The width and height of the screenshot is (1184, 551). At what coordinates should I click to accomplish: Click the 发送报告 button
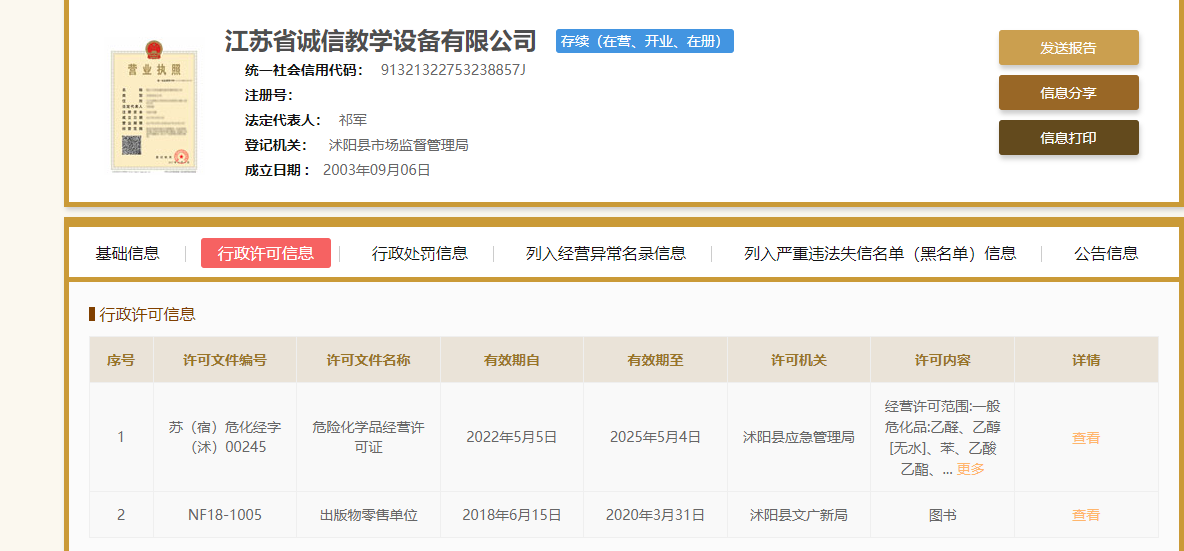pos(1068,48)
